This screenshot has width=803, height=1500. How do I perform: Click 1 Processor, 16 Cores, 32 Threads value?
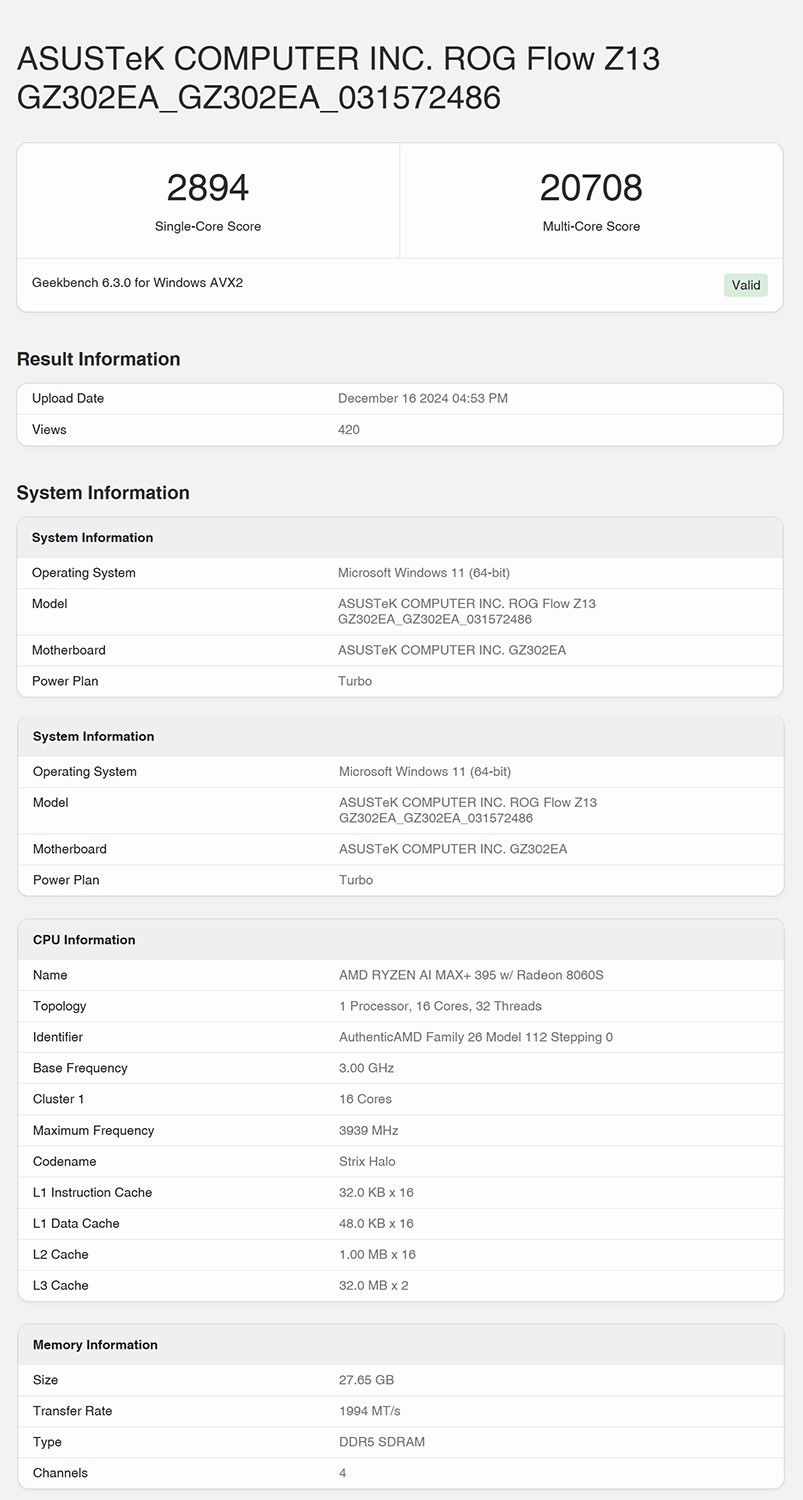[440, 1006]
